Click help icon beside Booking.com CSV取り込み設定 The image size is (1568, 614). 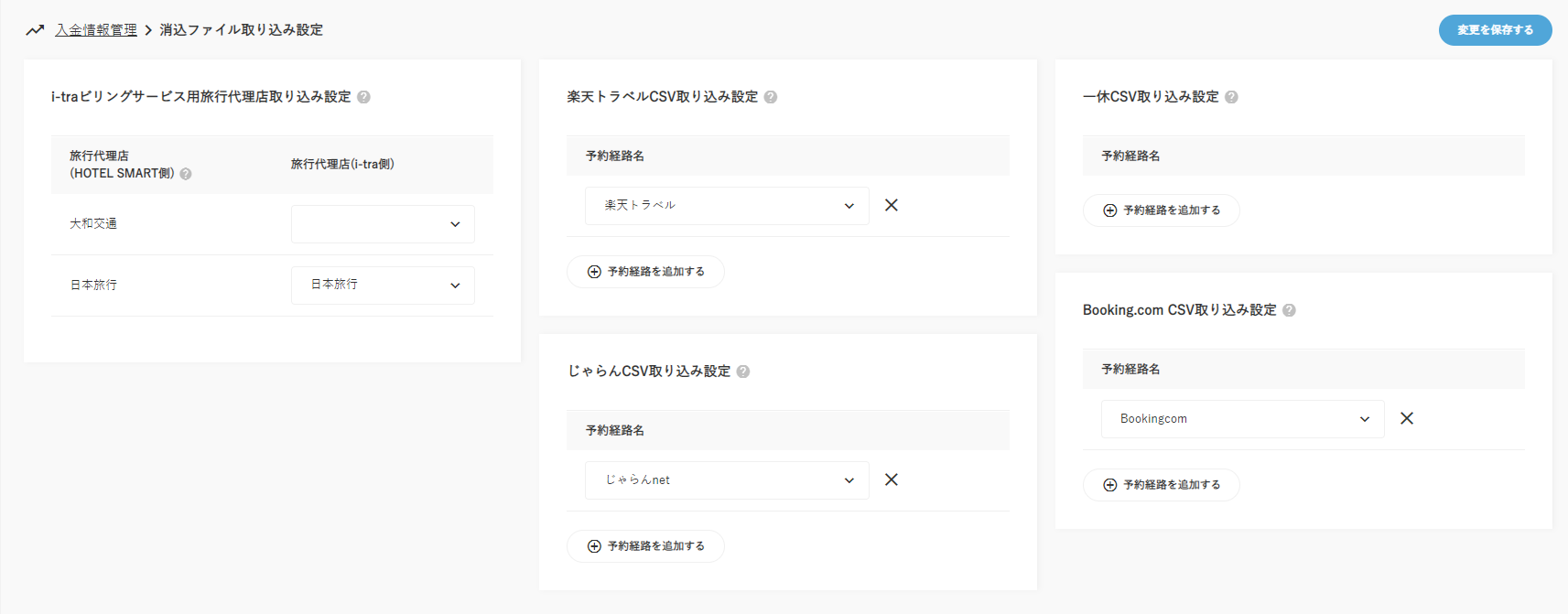[x=1289, y=310]
